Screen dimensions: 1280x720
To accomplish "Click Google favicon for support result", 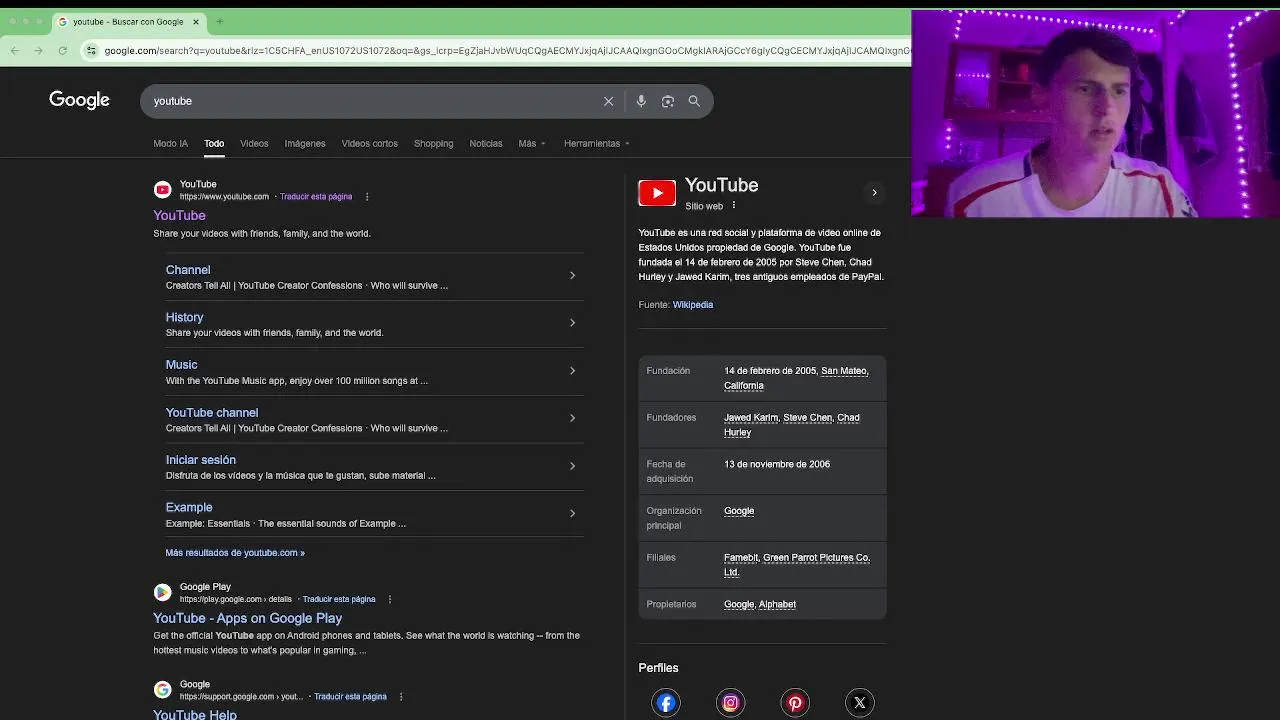I will [x=162, y=689].
